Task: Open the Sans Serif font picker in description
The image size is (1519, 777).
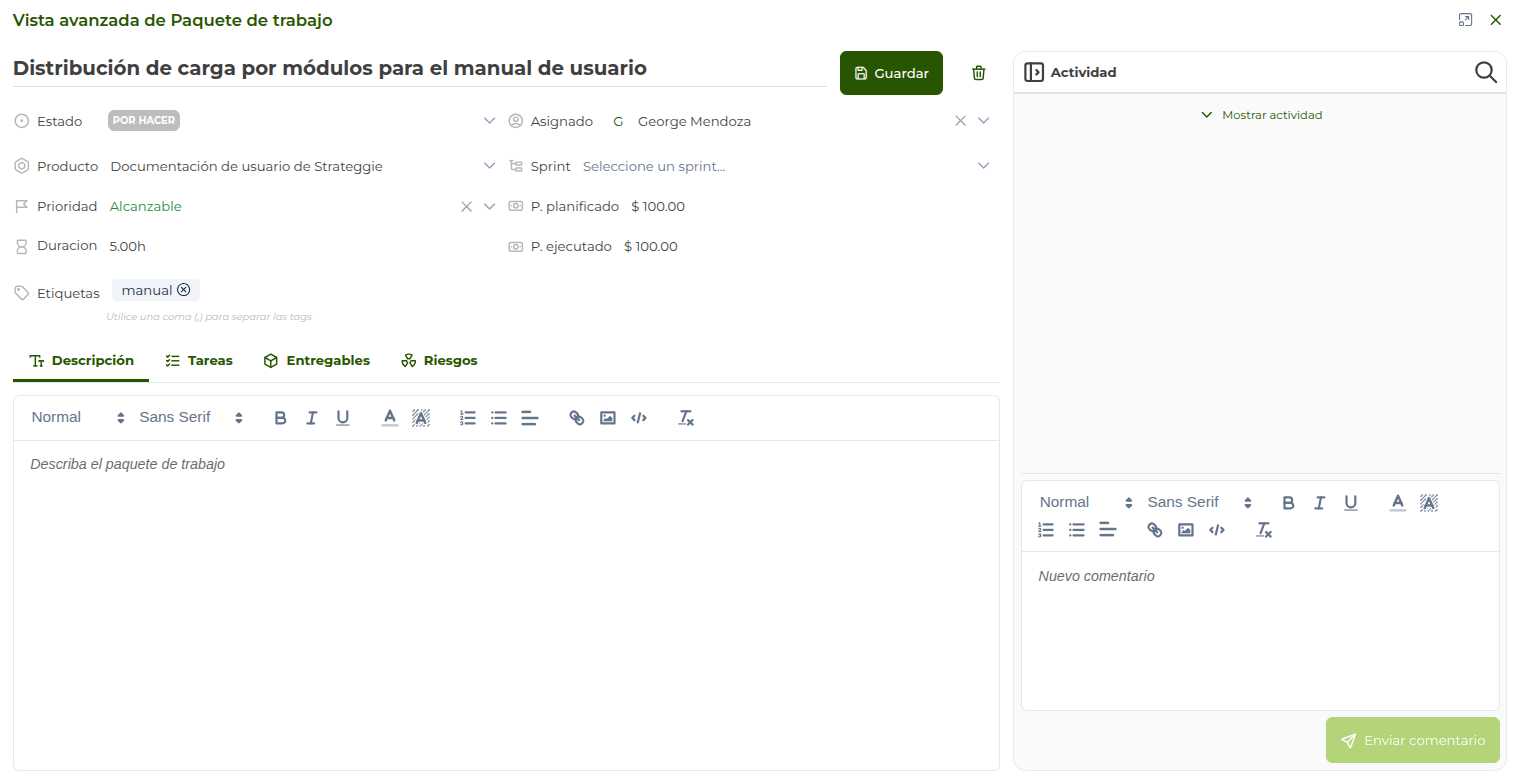Action: tap(190, 418)
